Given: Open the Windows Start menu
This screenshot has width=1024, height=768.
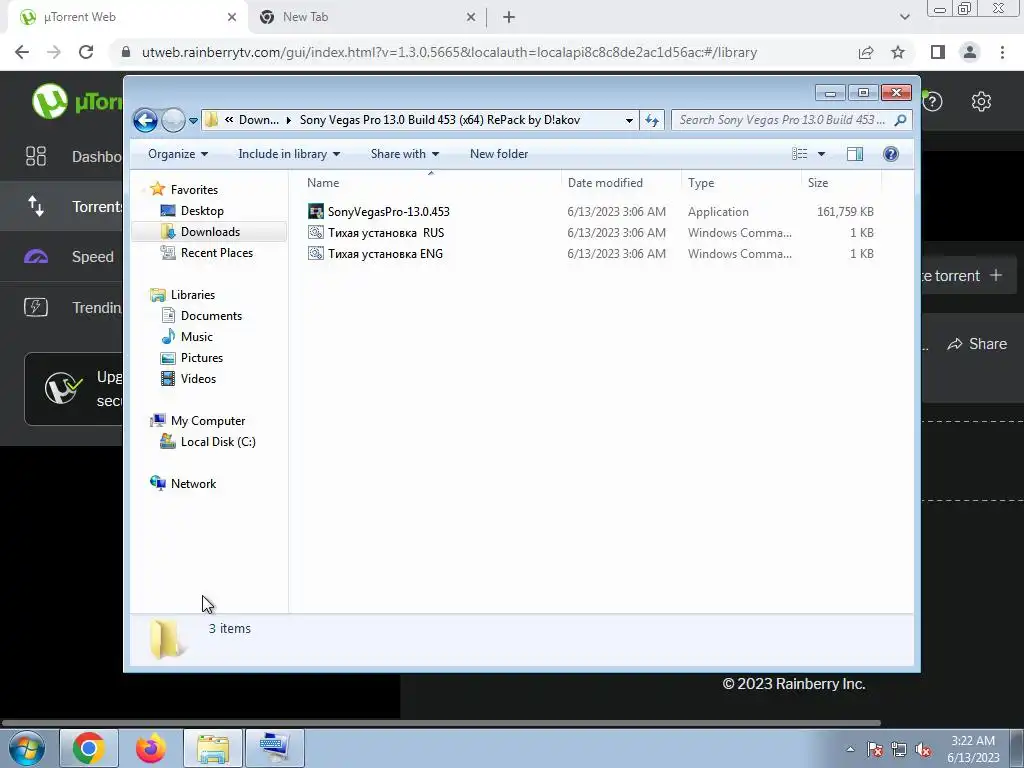Looking at the screenshot, I should (x=27, y=748).
